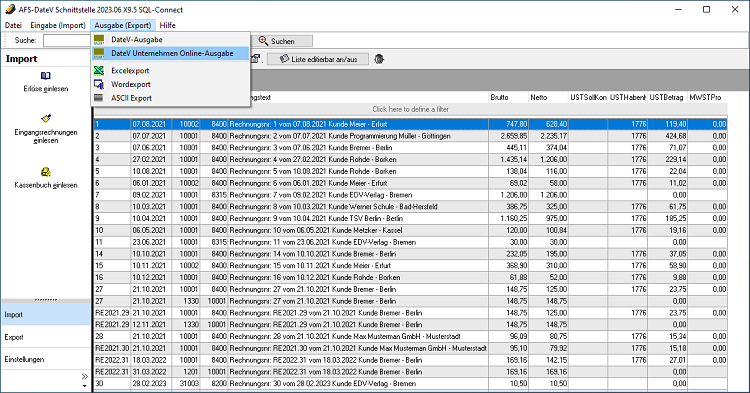Image resolution: width=750 pixels, height=393 pixels.
Task: Open the Einstellungen navigation section
Action: tap(45, 359)
